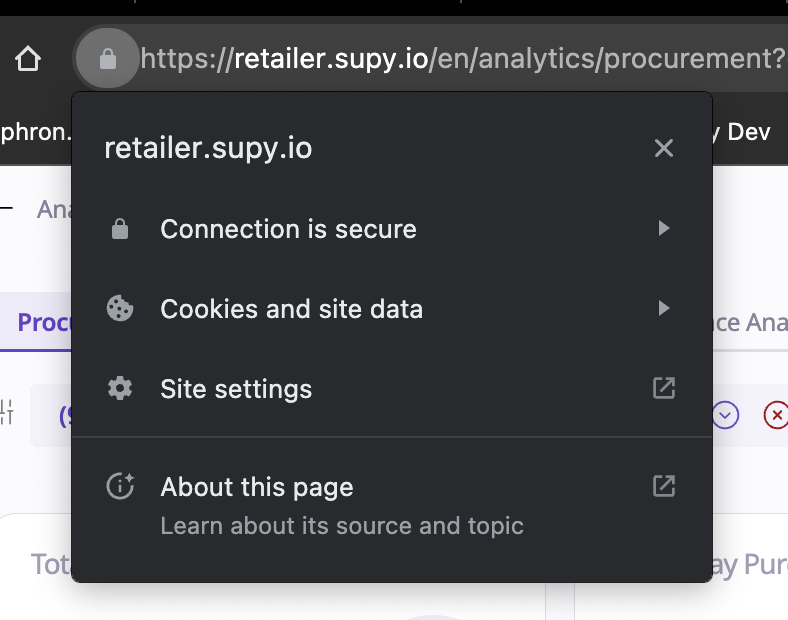
Task: Open the Site settings link text
Action: click(x=236, y=389)
